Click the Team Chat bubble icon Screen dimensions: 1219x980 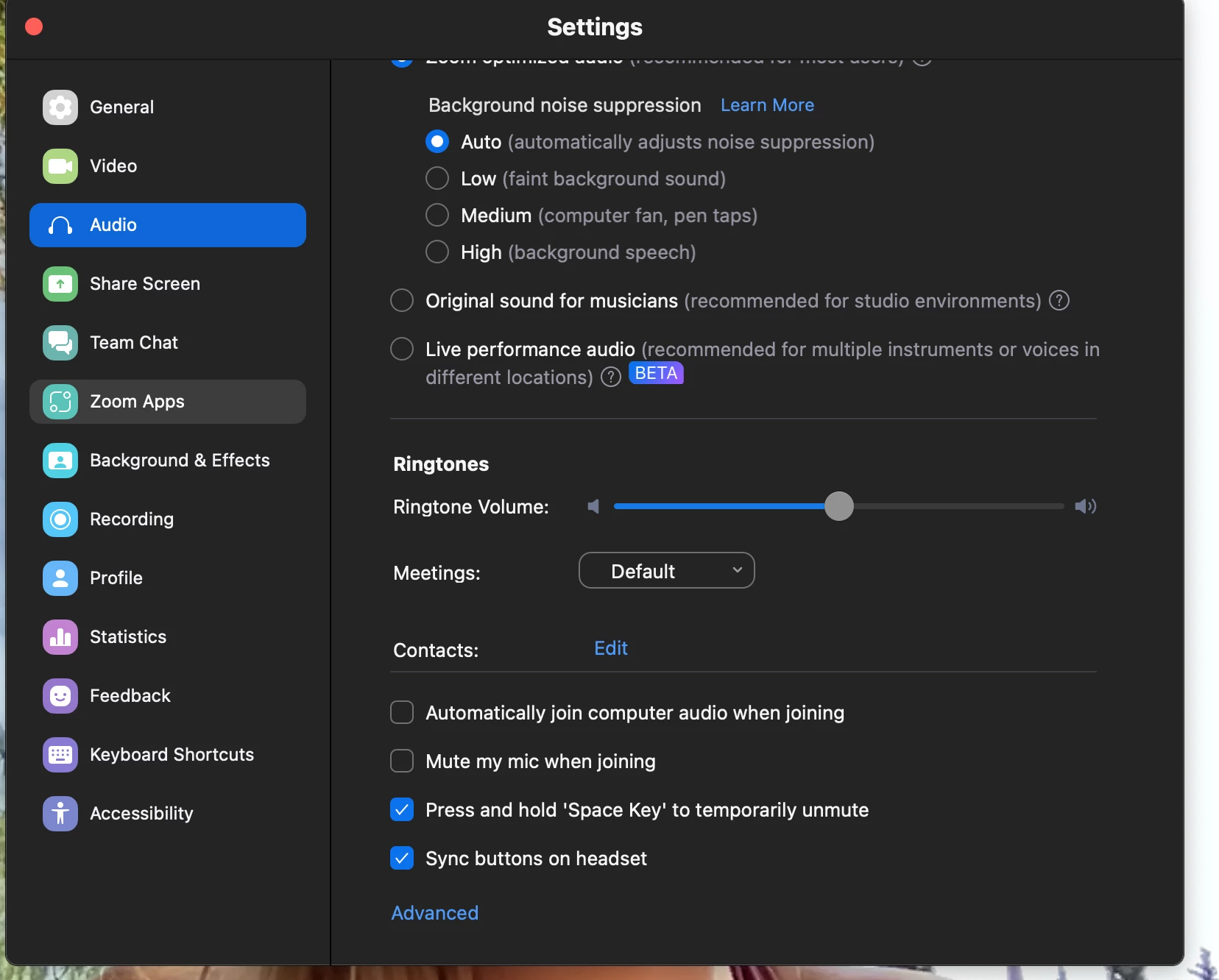[60, 343]
